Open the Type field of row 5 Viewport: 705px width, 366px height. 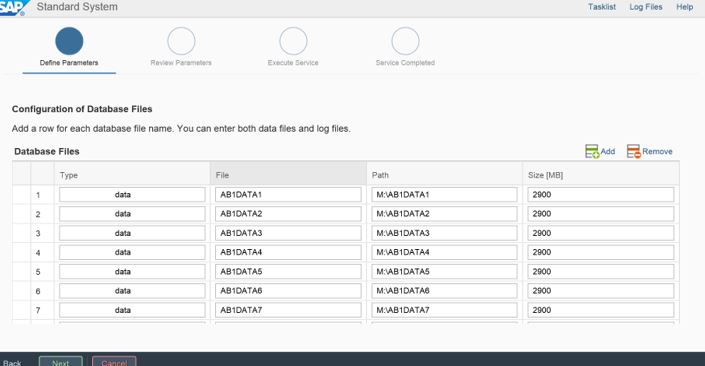[x=132, y=272]
